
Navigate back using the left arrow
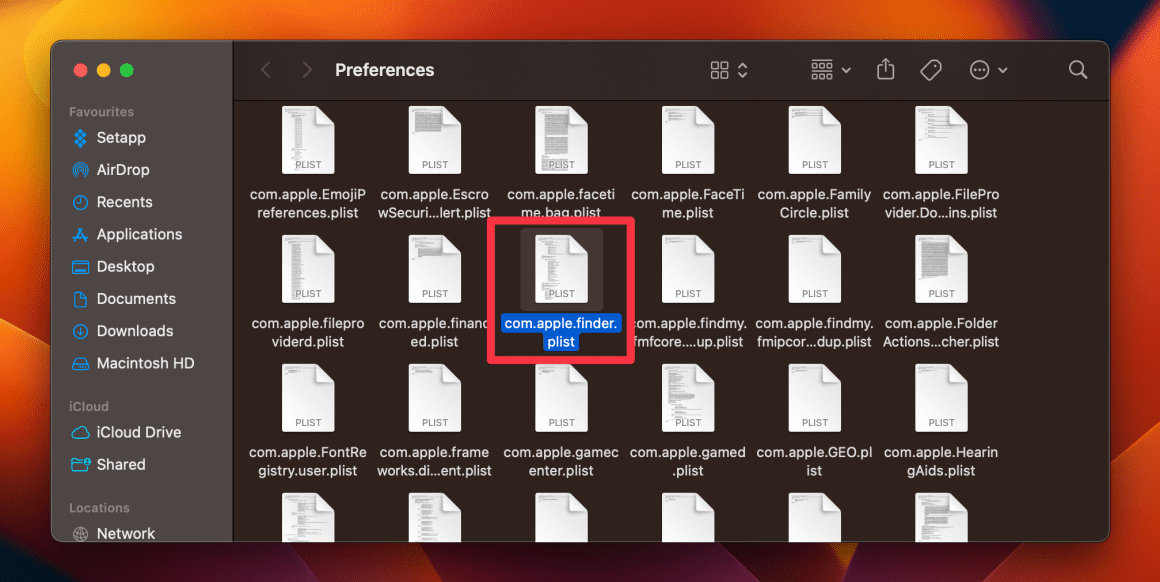click(x=265, y=70)
